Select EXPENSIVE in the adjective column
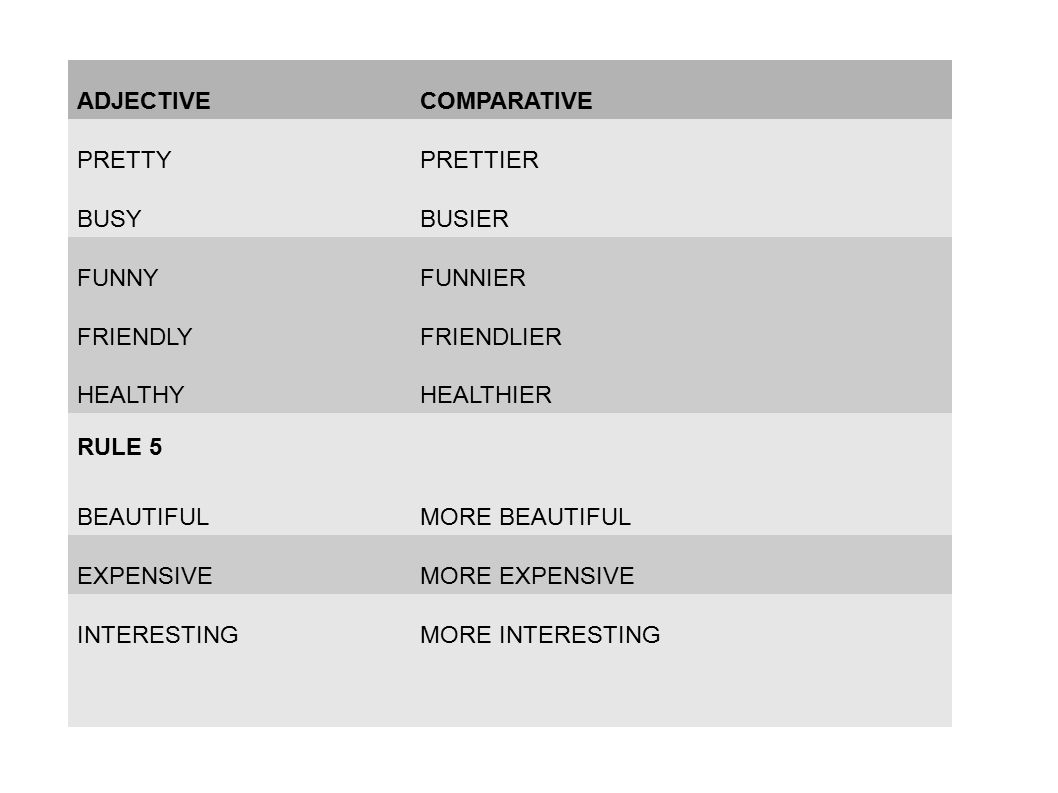Image resolution: width=1058 pixels, height=793 pixels. coord(144,576)
